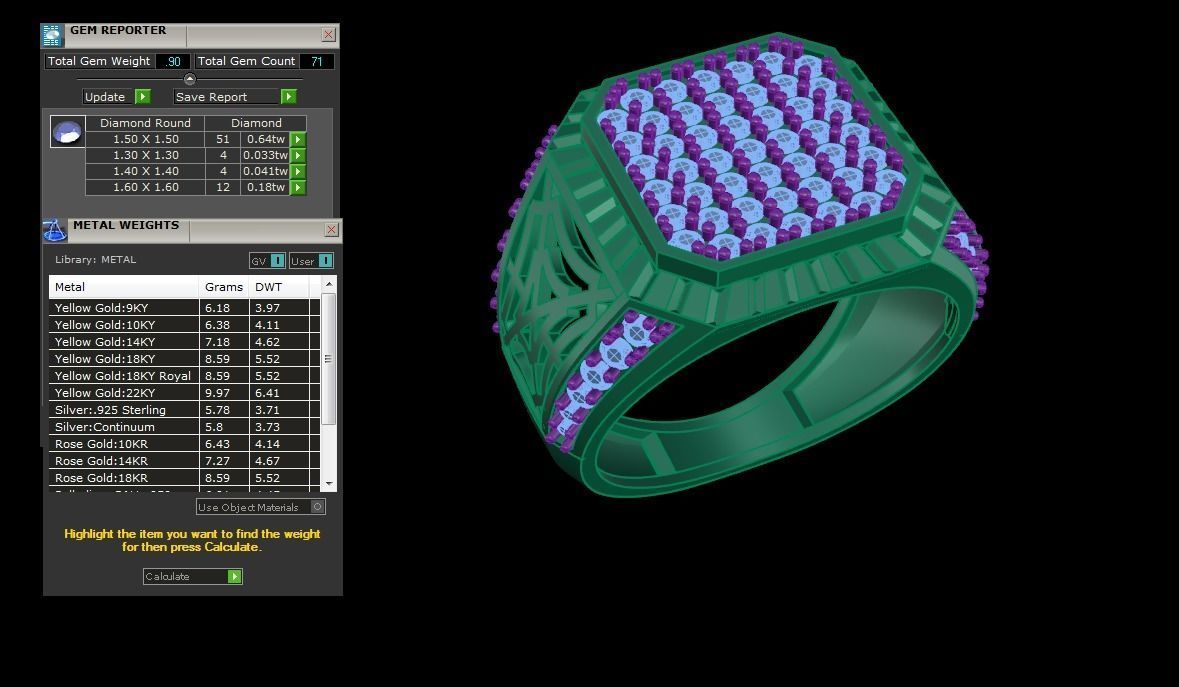Screen dimensions: 1179x687
Task: Click the 1.50 X 1.50 size cell
Action: [145, 139]
